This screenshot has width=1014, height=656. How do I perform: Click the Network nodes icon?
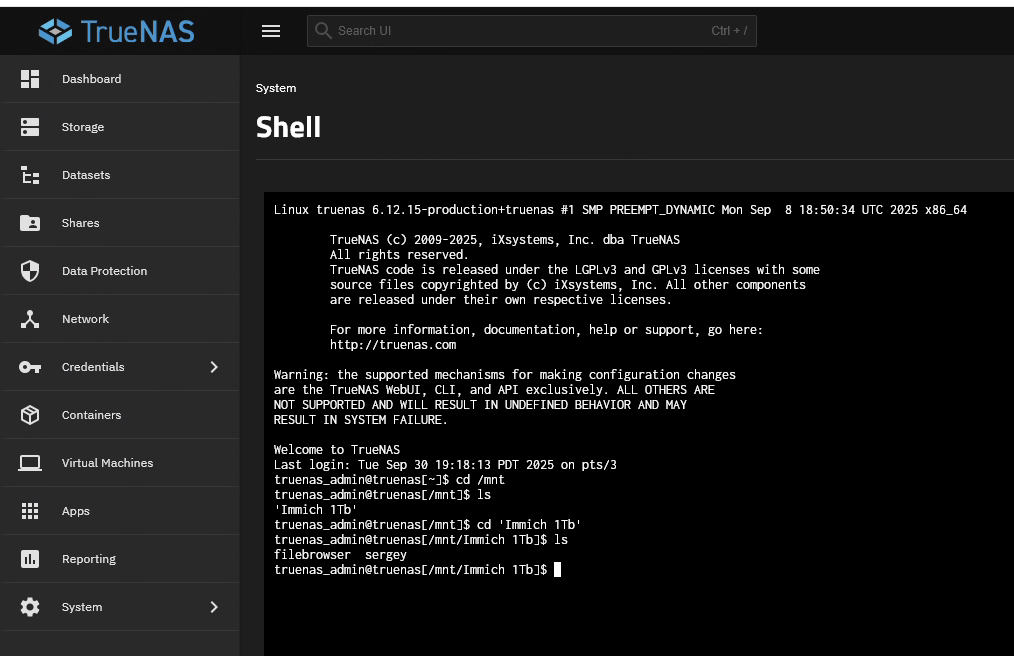30,319
